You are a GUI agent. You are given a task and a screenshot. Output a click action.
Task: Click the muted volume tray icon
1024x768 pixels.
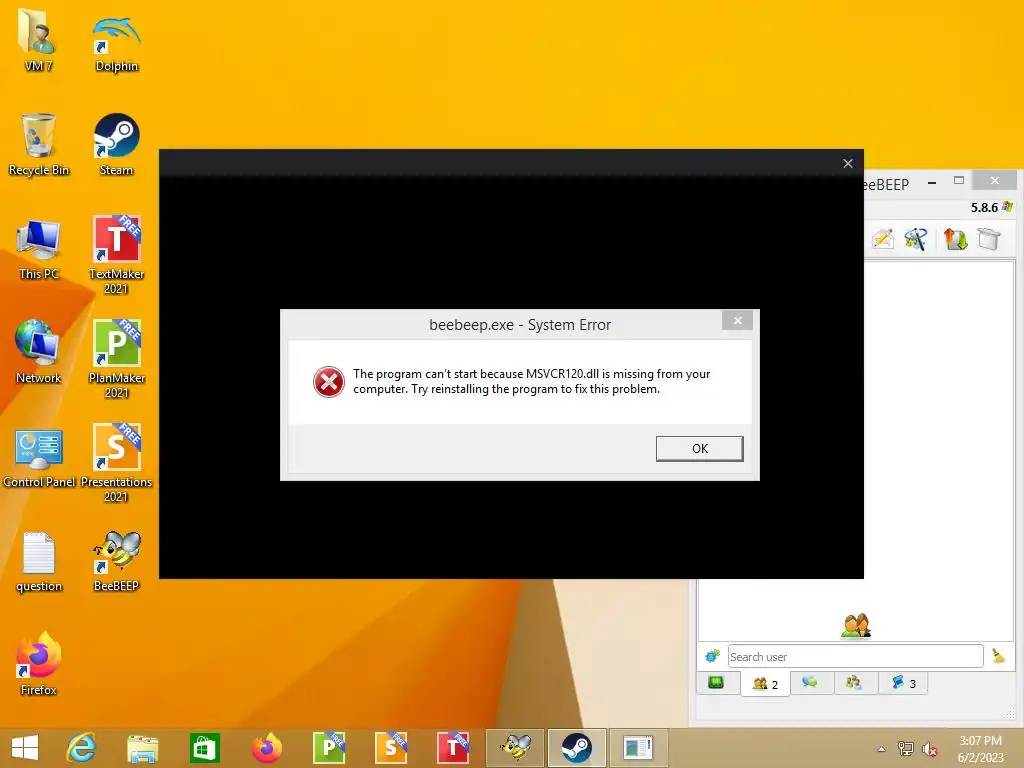click(x=930, y=749)
